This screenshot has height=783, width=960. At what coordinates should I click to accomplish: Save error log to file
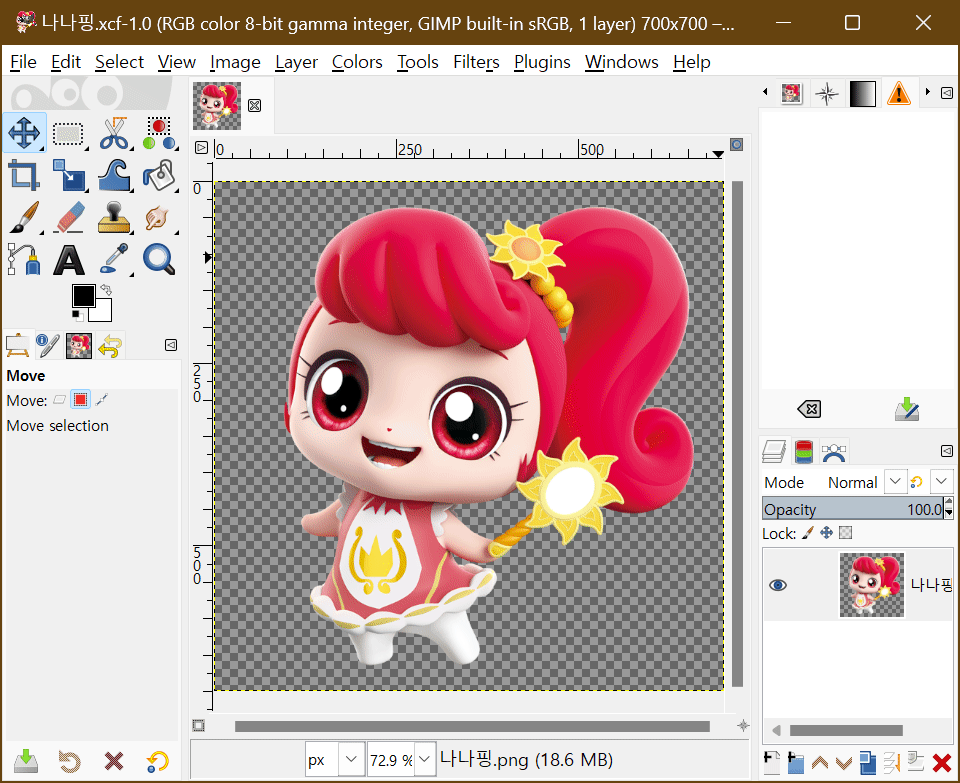pyautogui.click(x=907, y=409)
